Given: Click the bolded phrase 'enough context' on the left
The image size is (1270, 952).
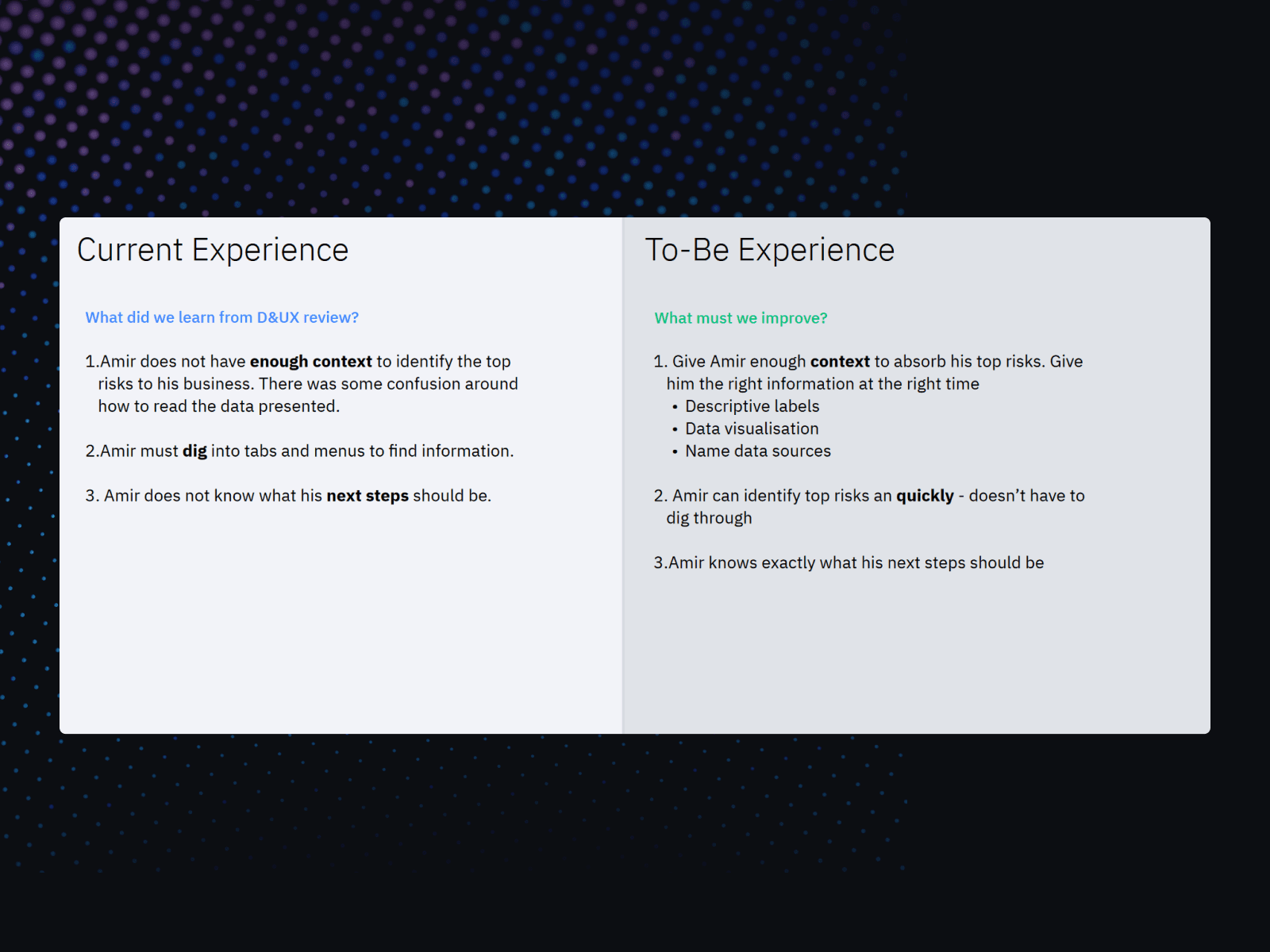Looking at the screenshot, I should [311, 361].
